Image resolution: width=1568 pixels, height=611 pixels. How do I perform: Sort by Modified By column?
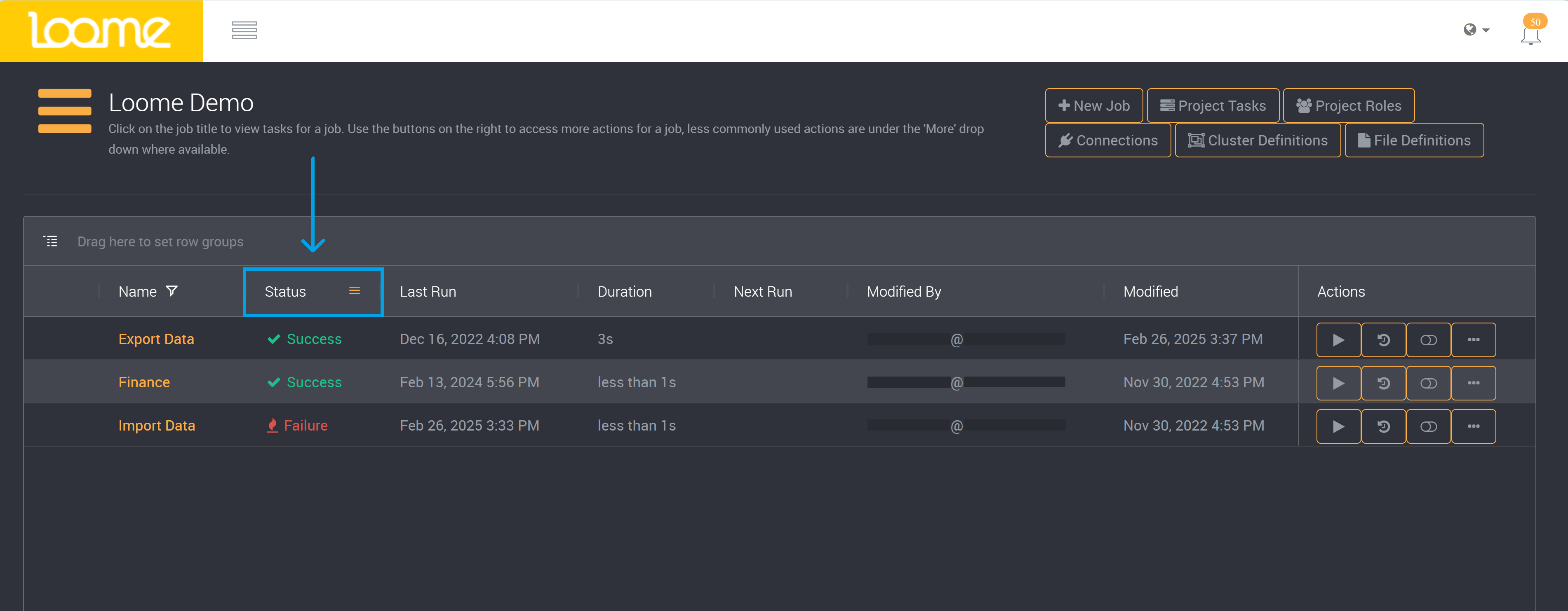(904, 292)
